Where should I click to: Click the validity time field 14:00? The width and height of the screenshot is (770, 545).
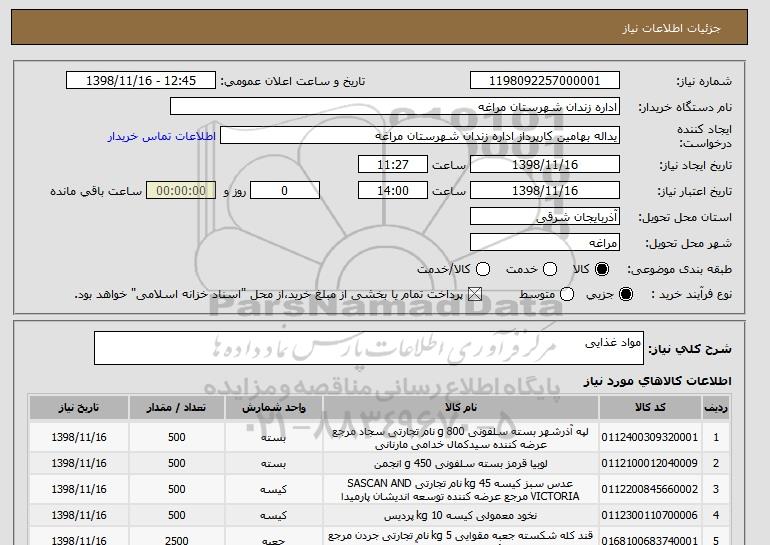tap(393, 191)
